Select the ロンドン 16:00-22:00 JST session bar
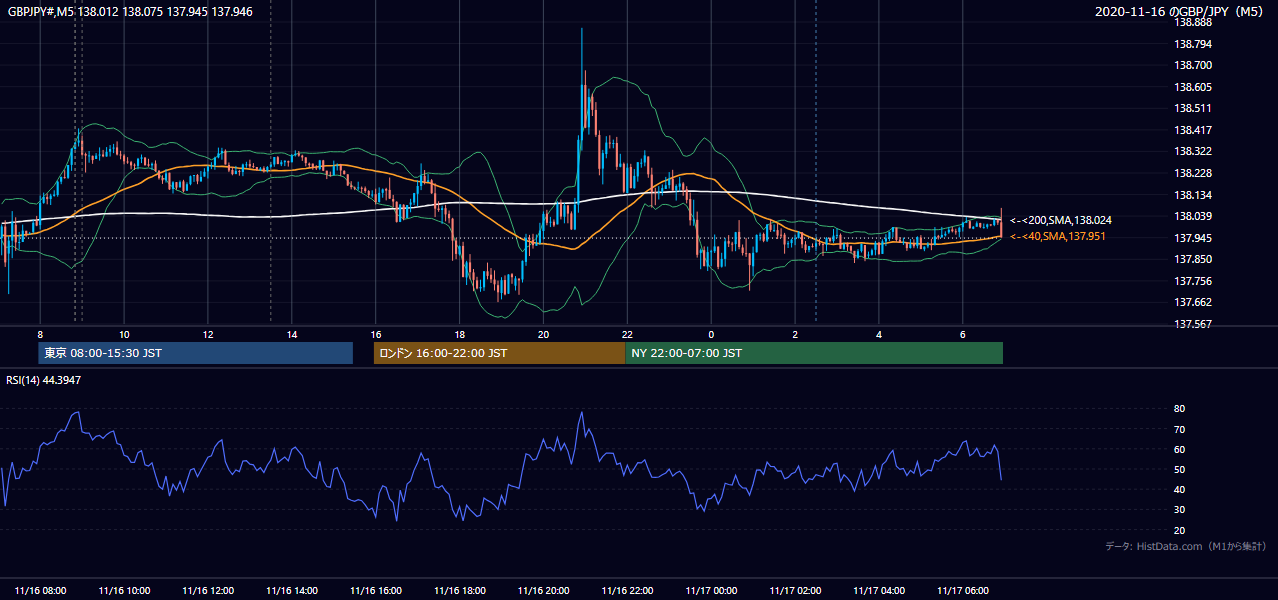1278x600 pixels. [499, 353]
